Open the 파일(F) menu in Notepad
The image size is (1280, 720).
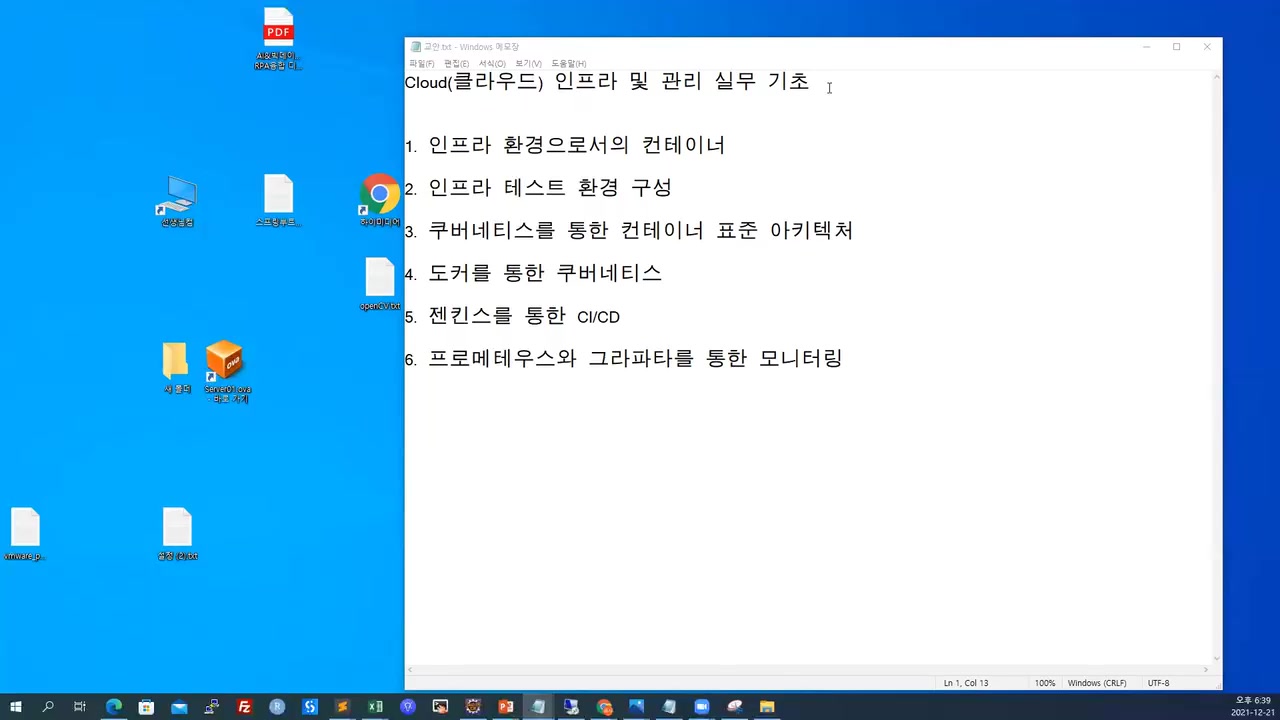point(421,63)
